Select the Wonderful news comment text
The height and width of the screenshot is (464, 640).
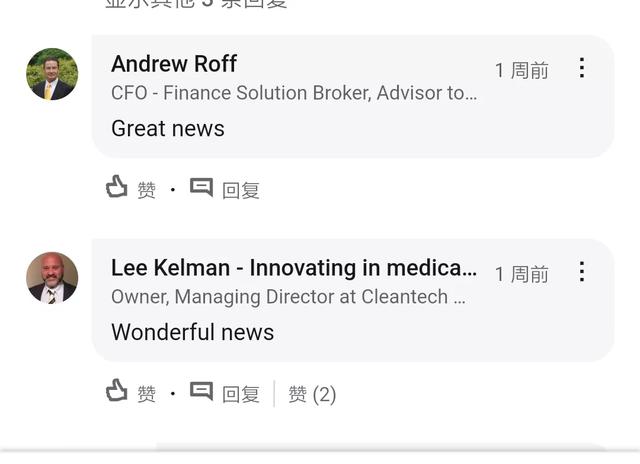click(x=193, y=332)
